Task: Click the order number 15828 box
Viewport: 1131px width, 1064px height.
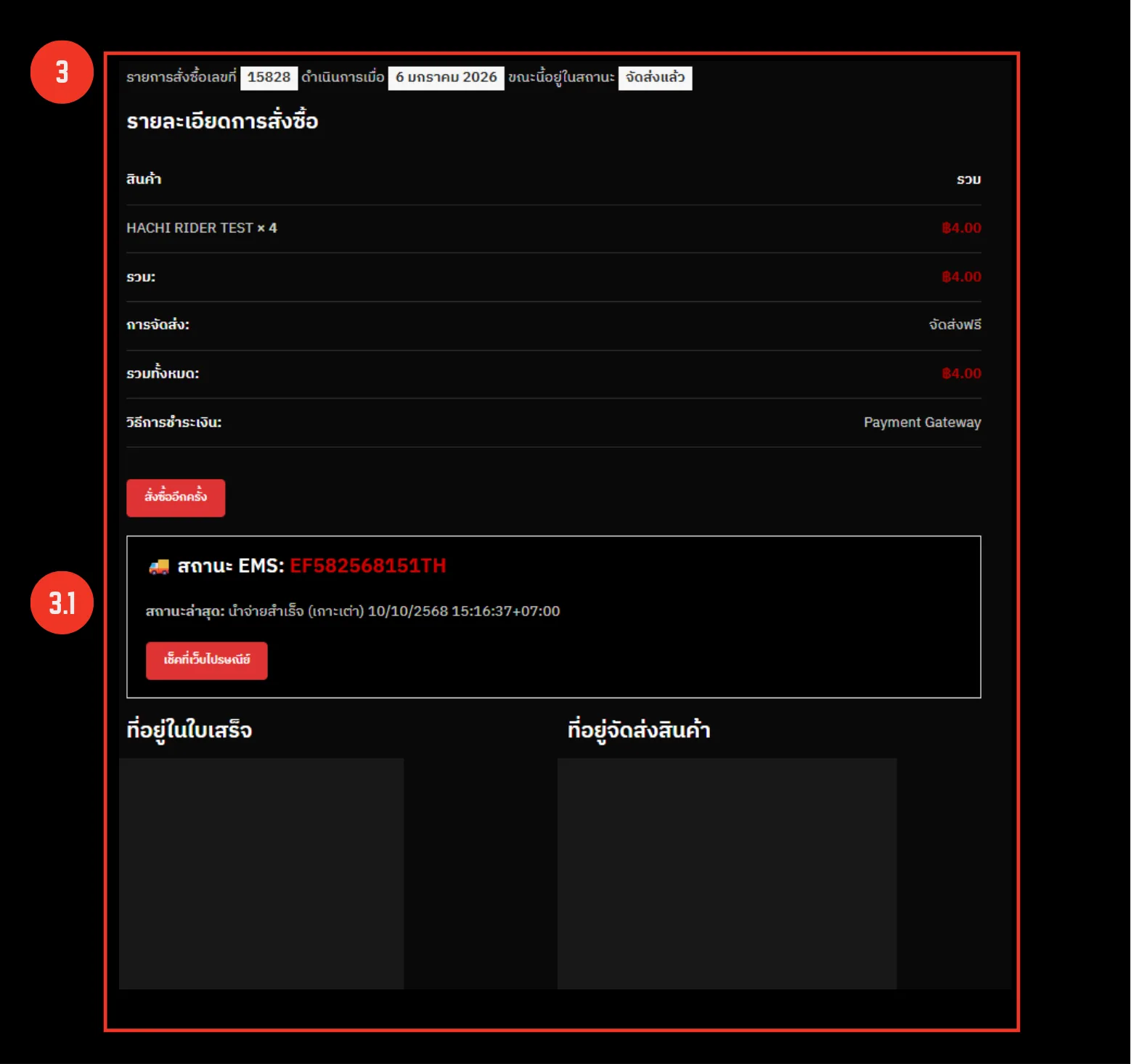Action: 269,78
